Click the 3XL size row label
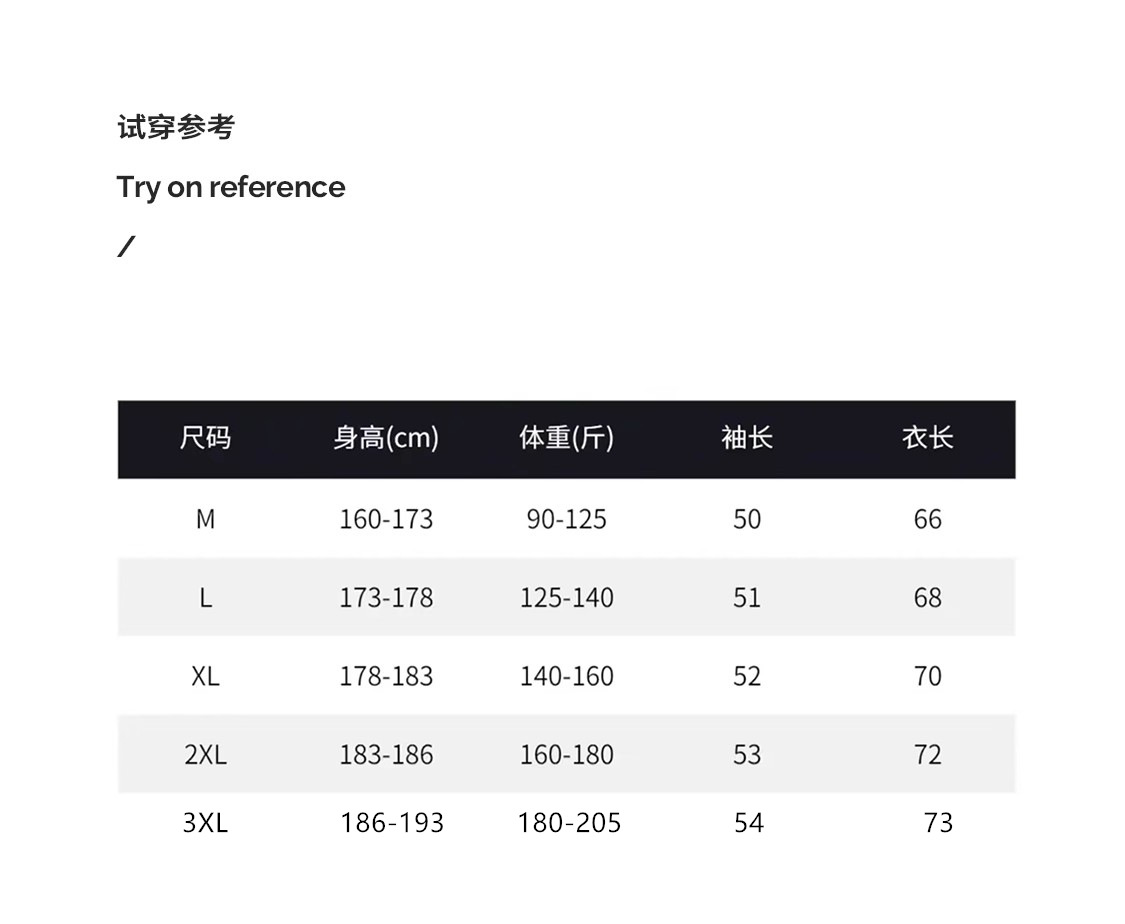The width and height of the screenshot is (1125, 924). tap(205, 823)
